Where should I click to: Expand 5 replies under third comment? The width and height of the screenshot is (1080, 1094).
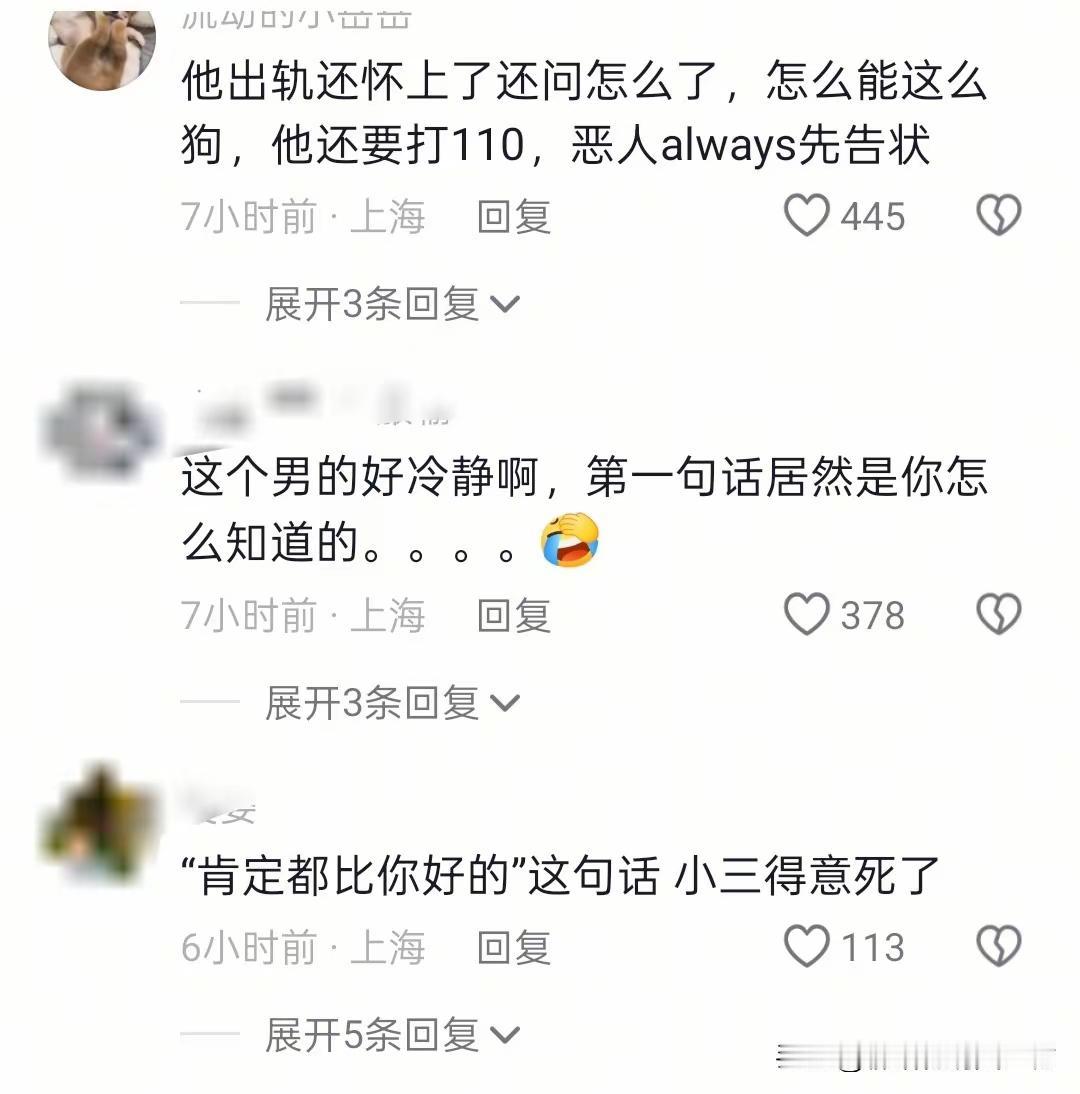[x=392, y=1035]
